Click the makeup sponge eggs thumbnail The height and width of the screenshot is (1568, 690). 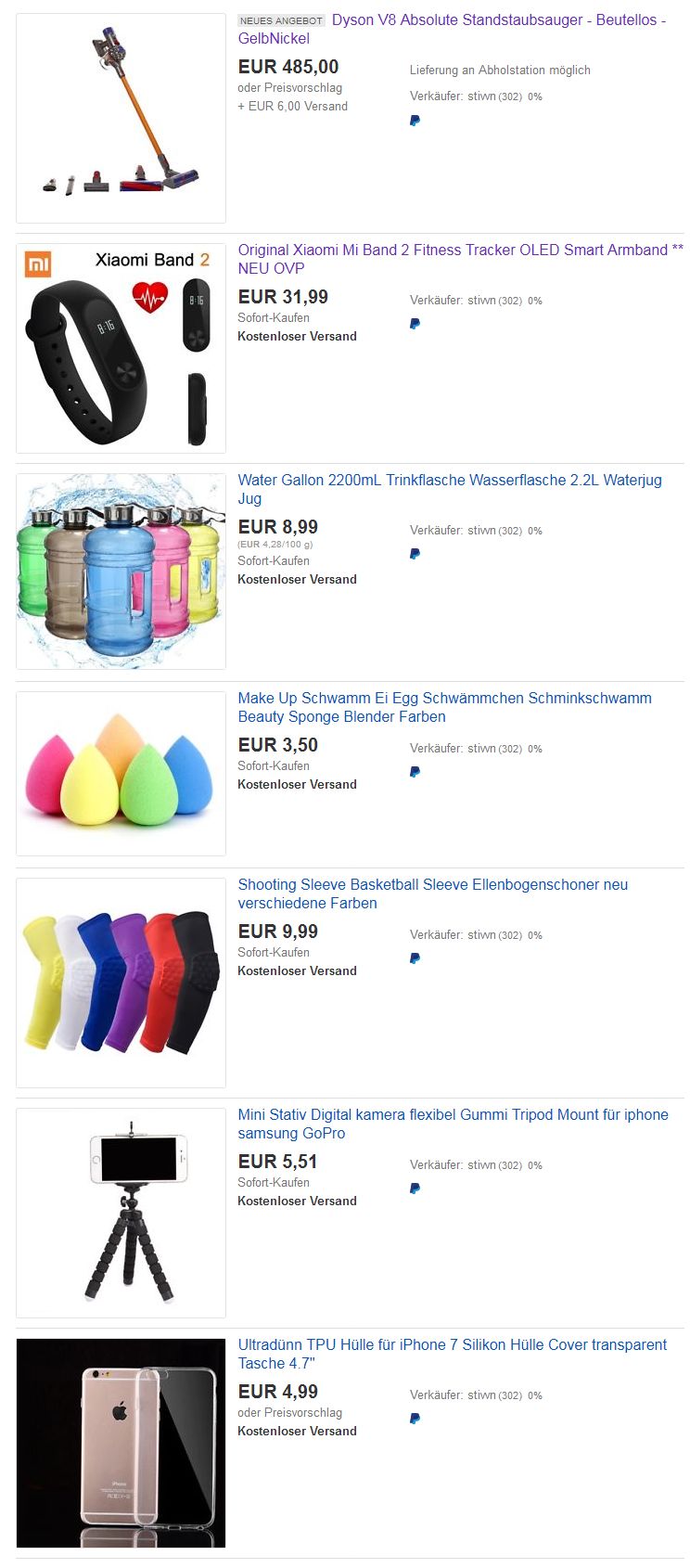(121, 774)
